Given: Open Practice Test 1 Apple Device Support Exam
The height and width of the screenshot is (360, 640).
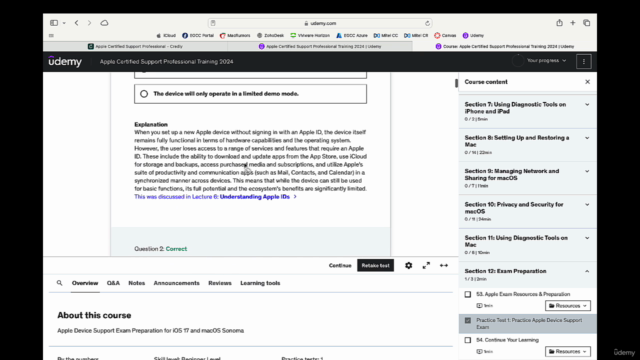Looking at the screenshot, I should 529,324.
